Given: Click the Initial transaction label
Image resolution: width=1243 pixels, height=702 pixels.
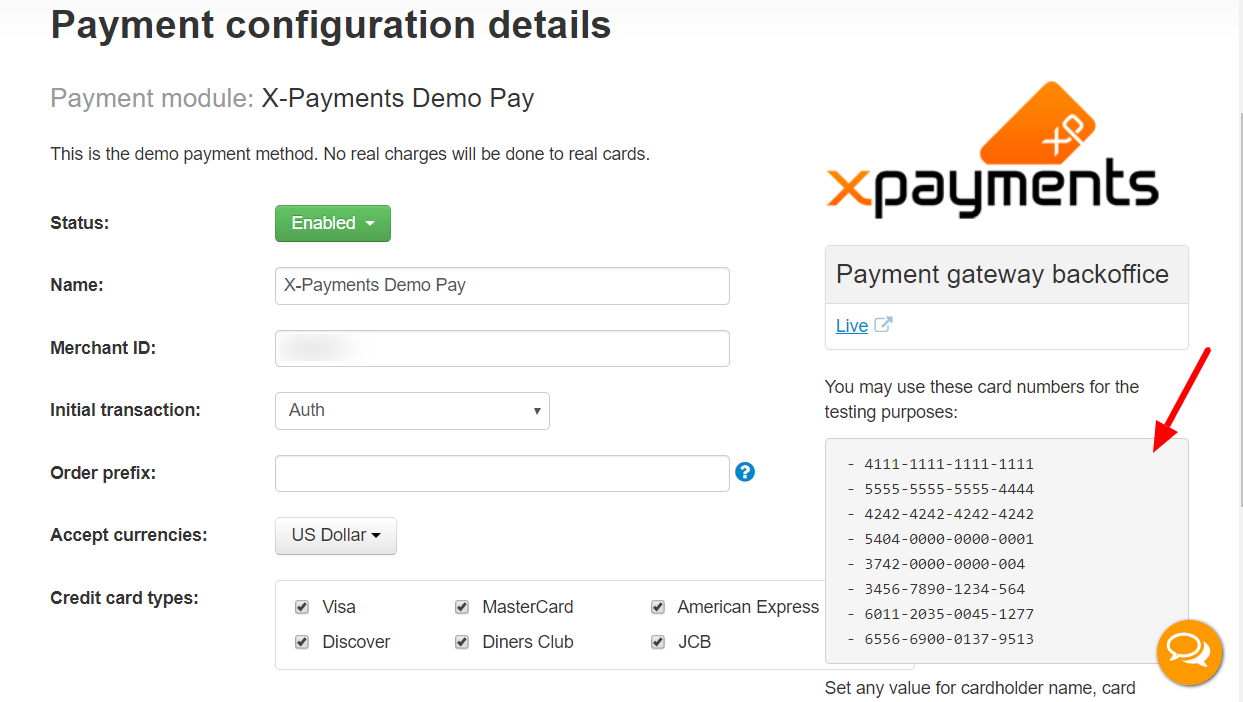Looking at the screenshot, I should pyautogui.click(x=125, y=410).
